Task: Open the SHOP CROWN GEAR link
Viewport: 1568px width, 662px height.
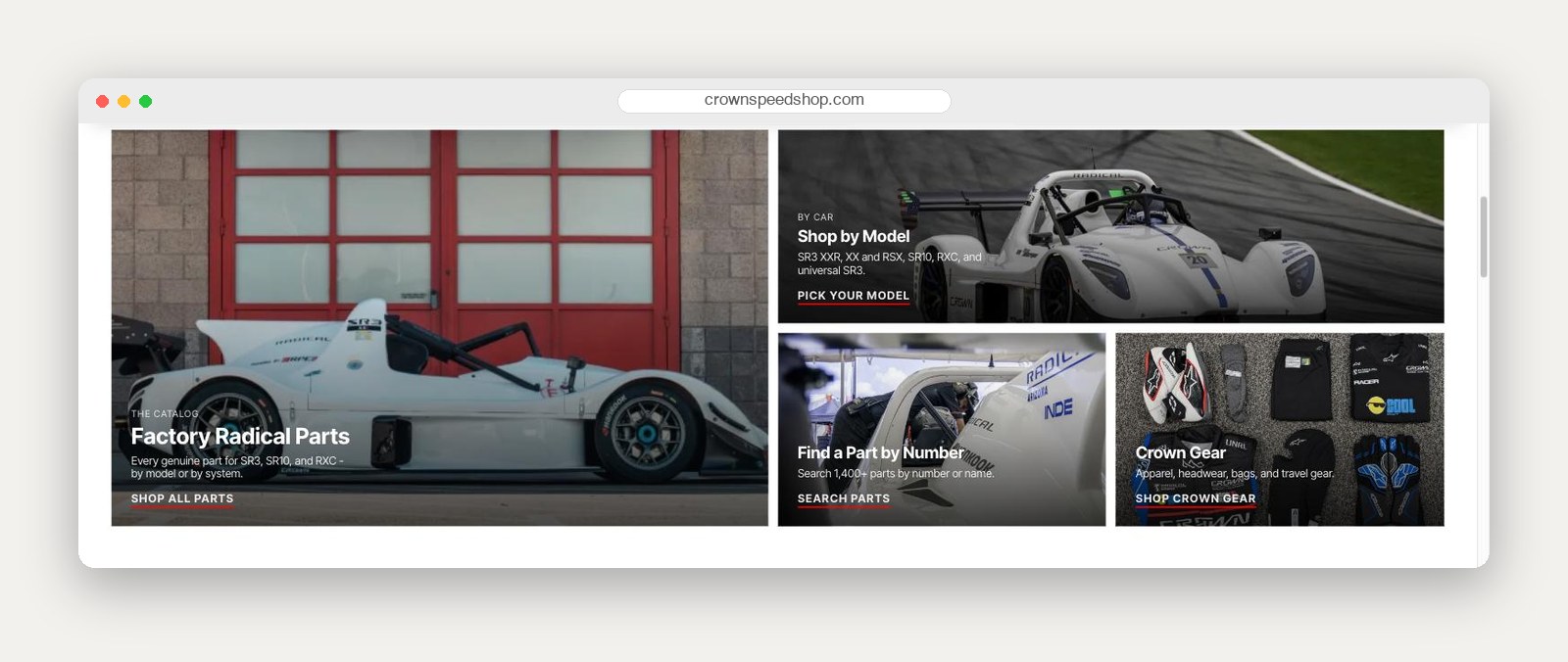Action: (1195, 498)
